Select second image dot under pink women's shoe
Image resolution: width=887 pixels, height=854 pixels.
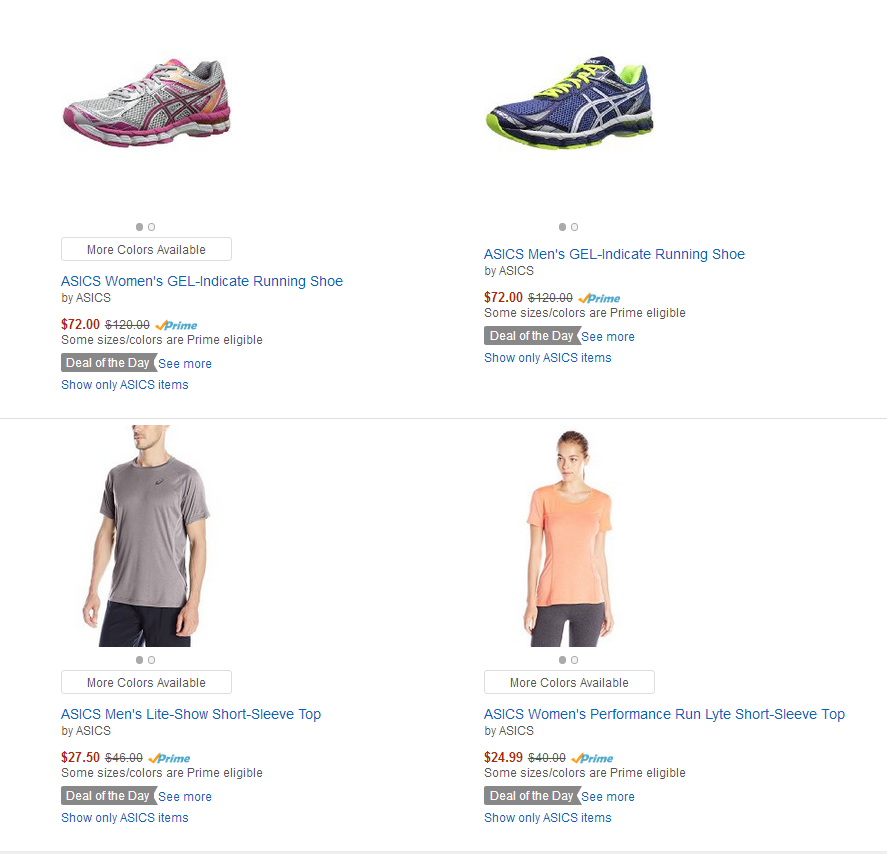152,227
